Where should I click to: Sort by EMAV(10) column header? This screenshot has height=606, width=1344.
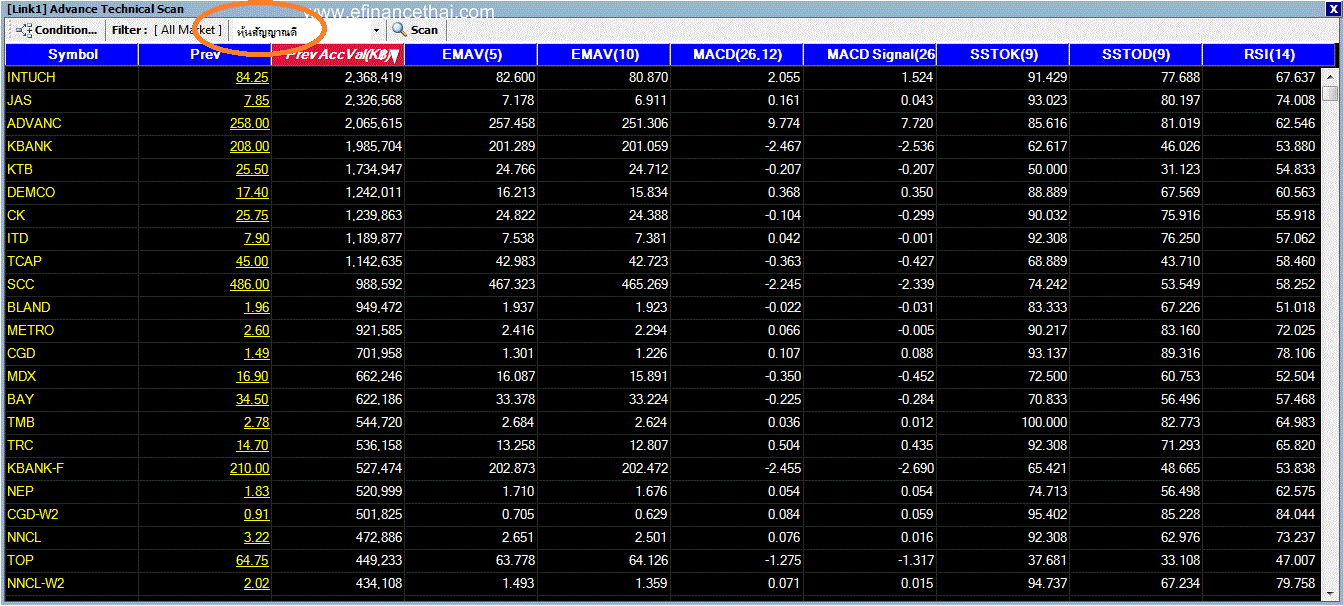604,54
